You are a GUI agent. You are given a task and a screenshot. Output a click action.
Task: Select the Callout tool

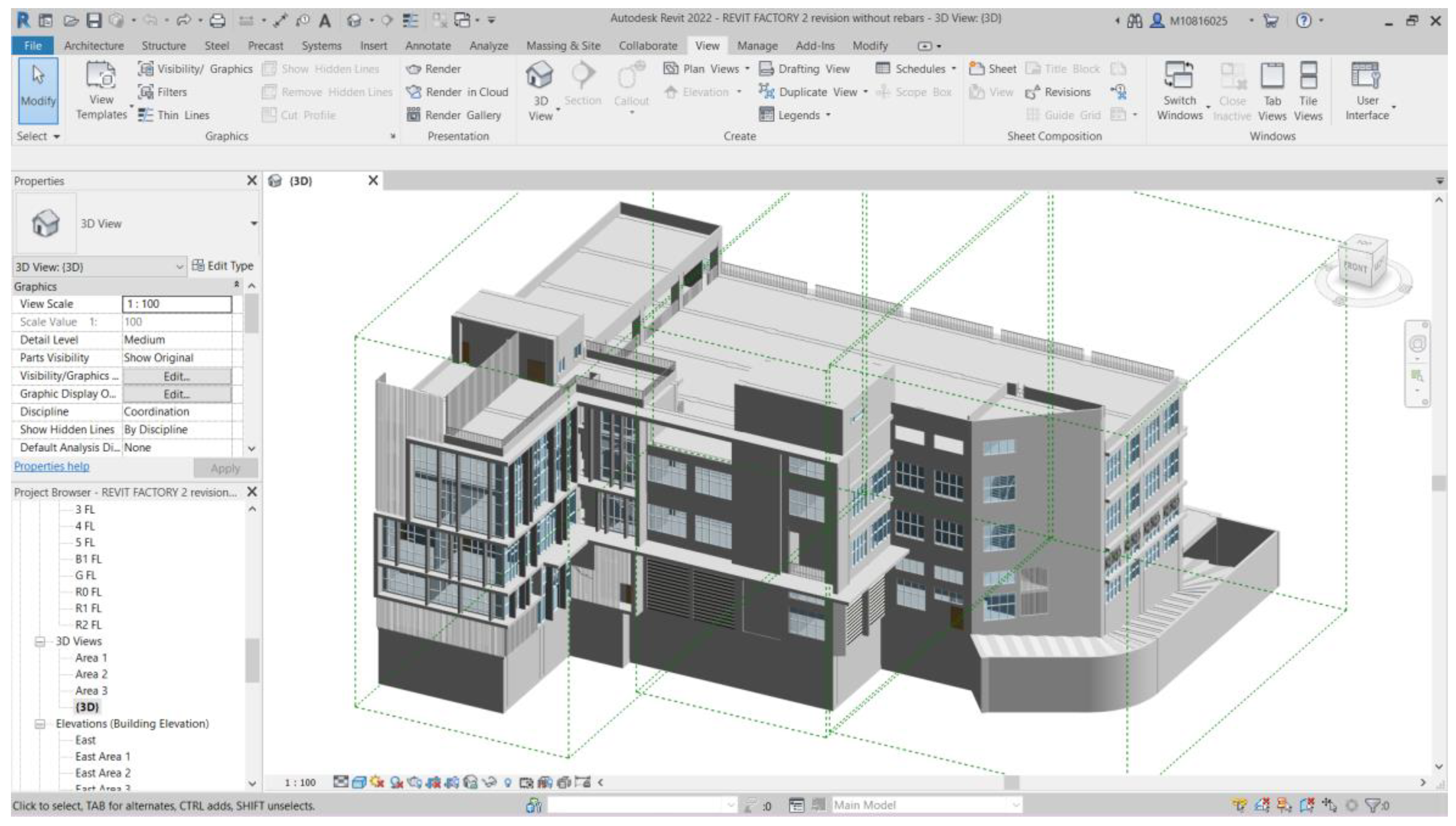(x=632, y=85)
